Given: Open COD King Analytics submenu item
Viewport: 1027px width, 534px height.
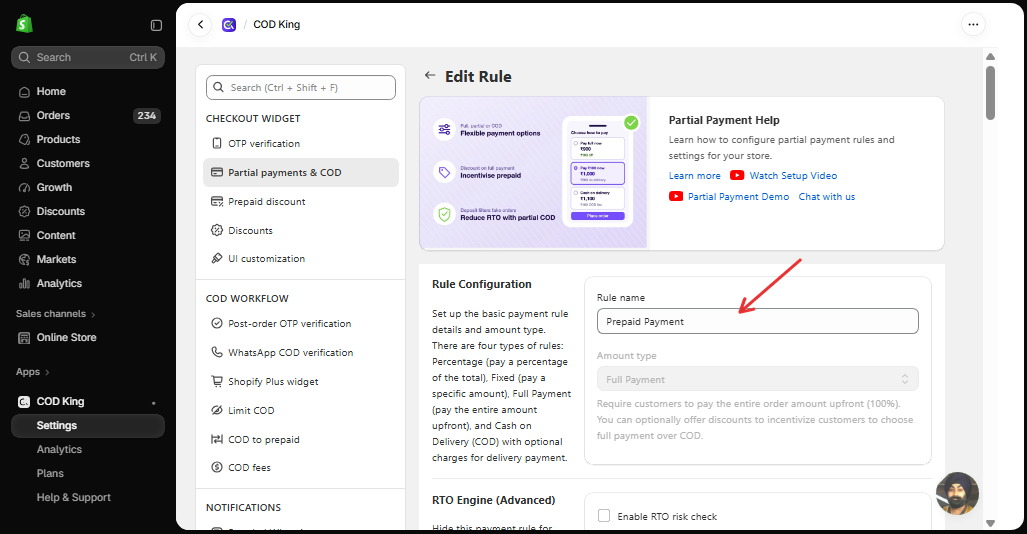Looking at the screenshot, I should click(88, 449).
